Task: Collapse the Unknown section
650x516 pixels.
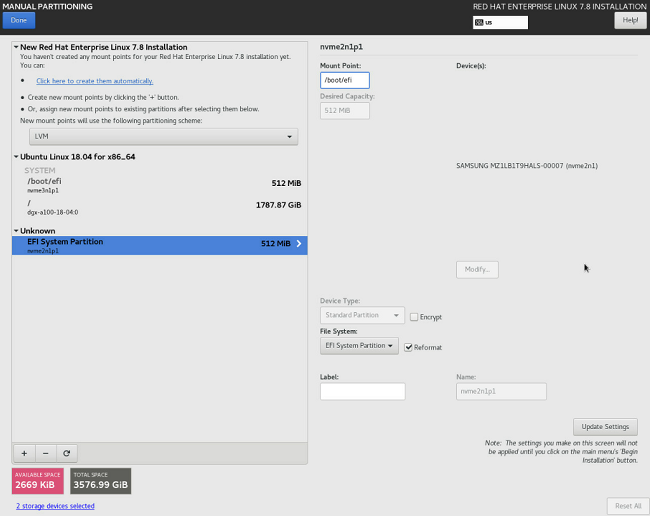Action: pyautogui.click(x=17, y=231)
